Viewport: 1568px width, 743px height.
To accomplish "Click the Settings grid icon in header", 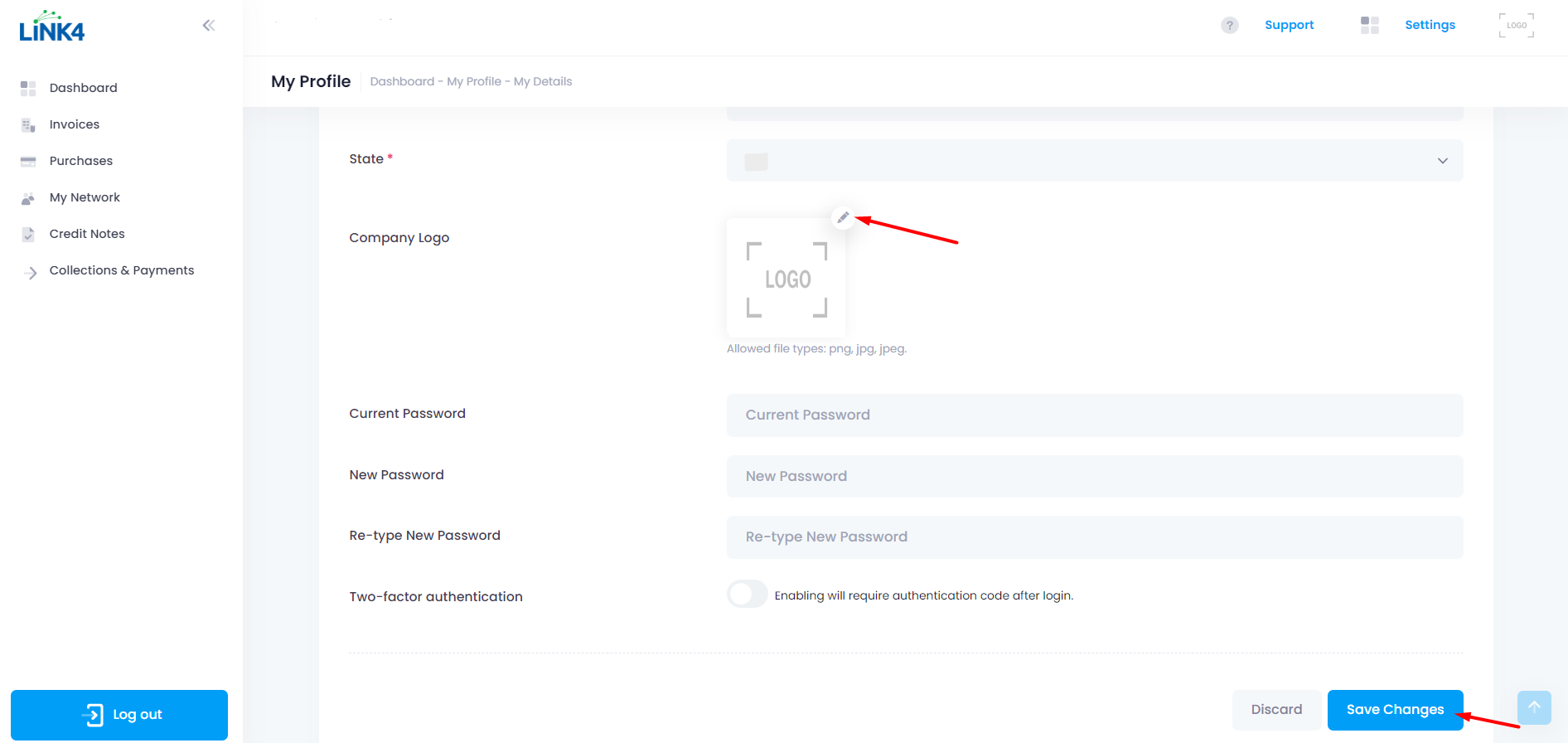I will tap(1370, 25).
